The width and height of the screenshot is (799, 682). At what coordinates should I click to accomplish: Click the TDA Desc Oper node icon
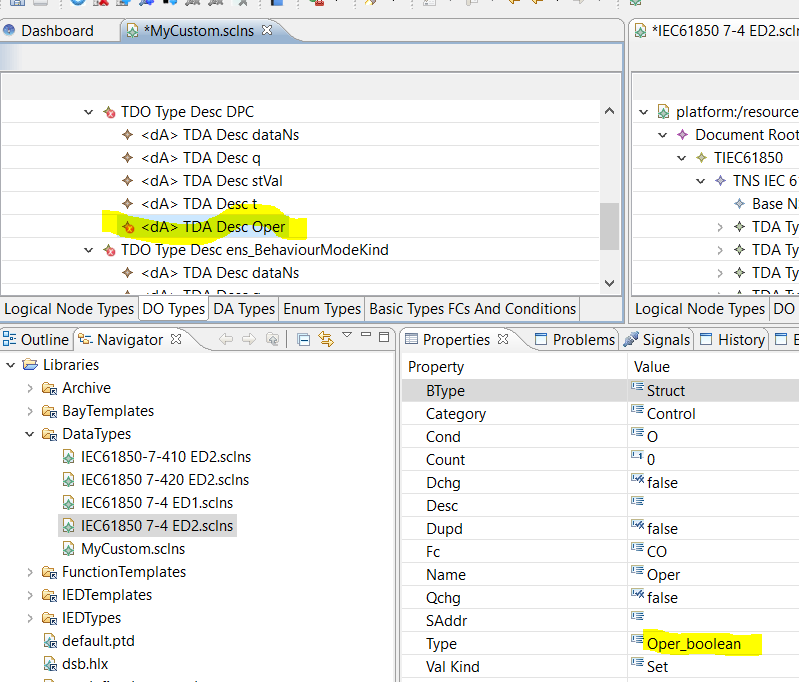pyautogui.click(x=127, y=227)
